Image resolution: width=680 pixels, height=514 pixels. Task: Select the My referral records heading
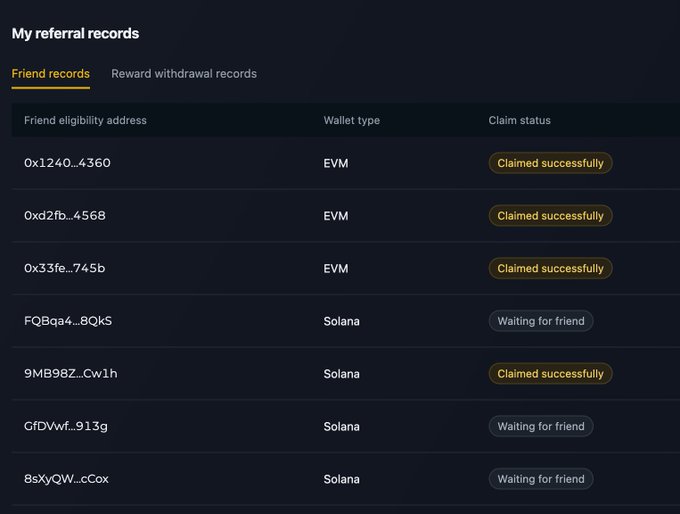(x=75, y=33)
